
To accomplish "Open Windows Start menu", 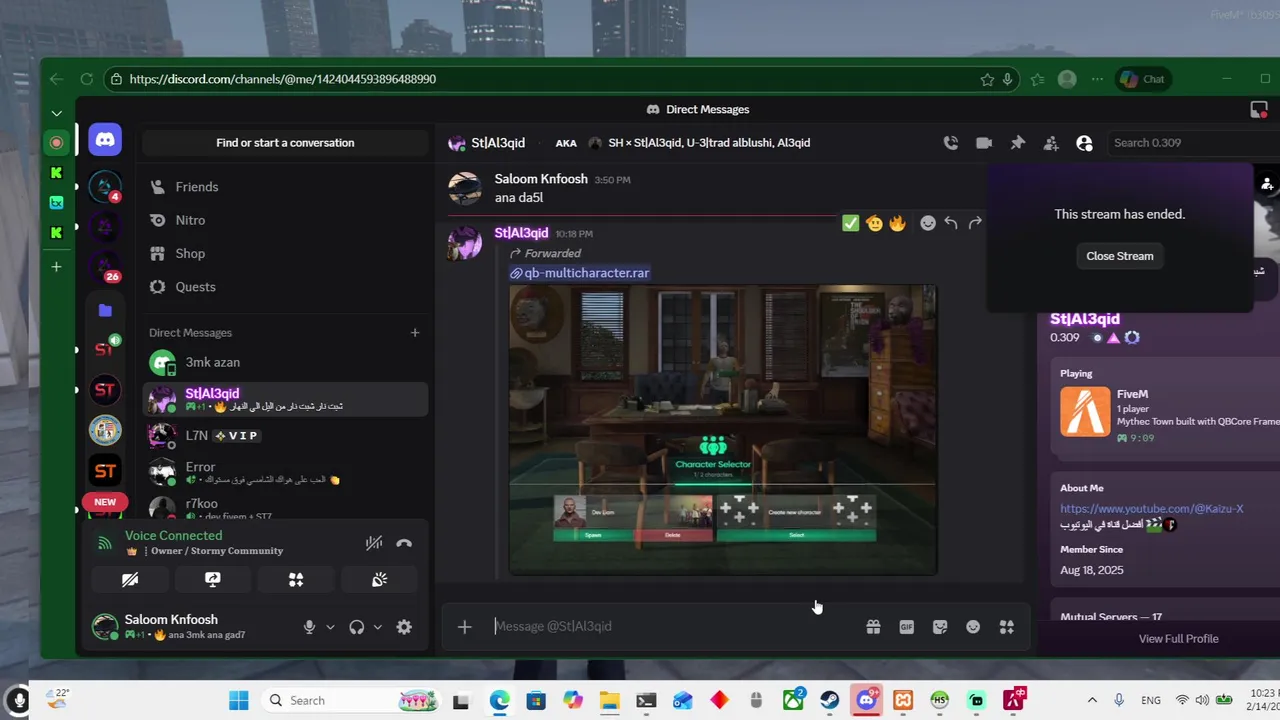I will pyautogui.click(x=238, y=700).
